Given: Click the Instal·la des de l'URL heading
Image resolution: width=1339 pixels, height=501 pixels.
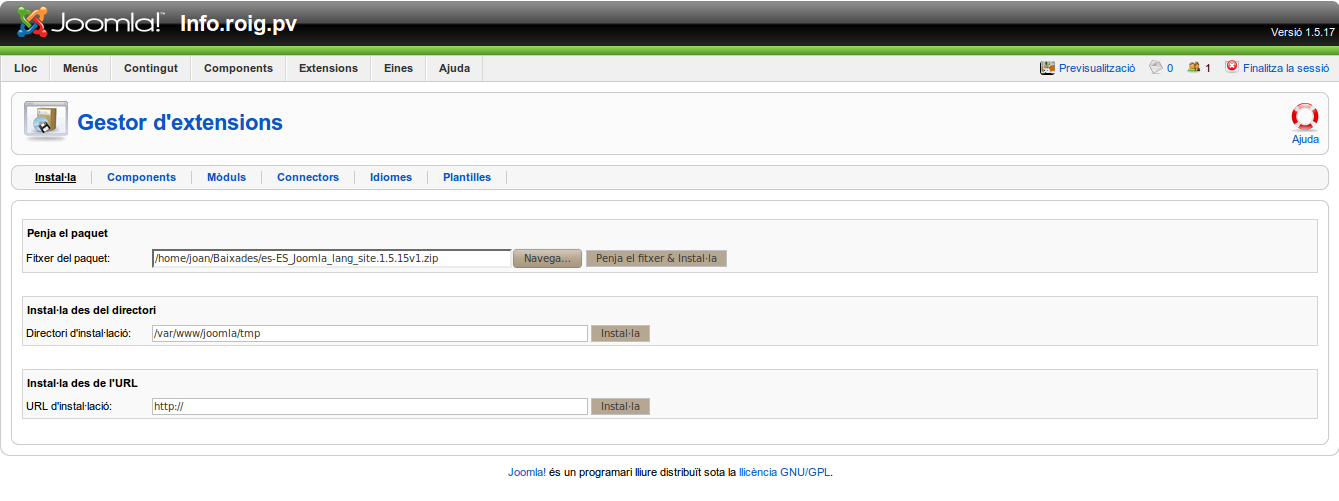Looking at the screenshot, I should 82,383.
